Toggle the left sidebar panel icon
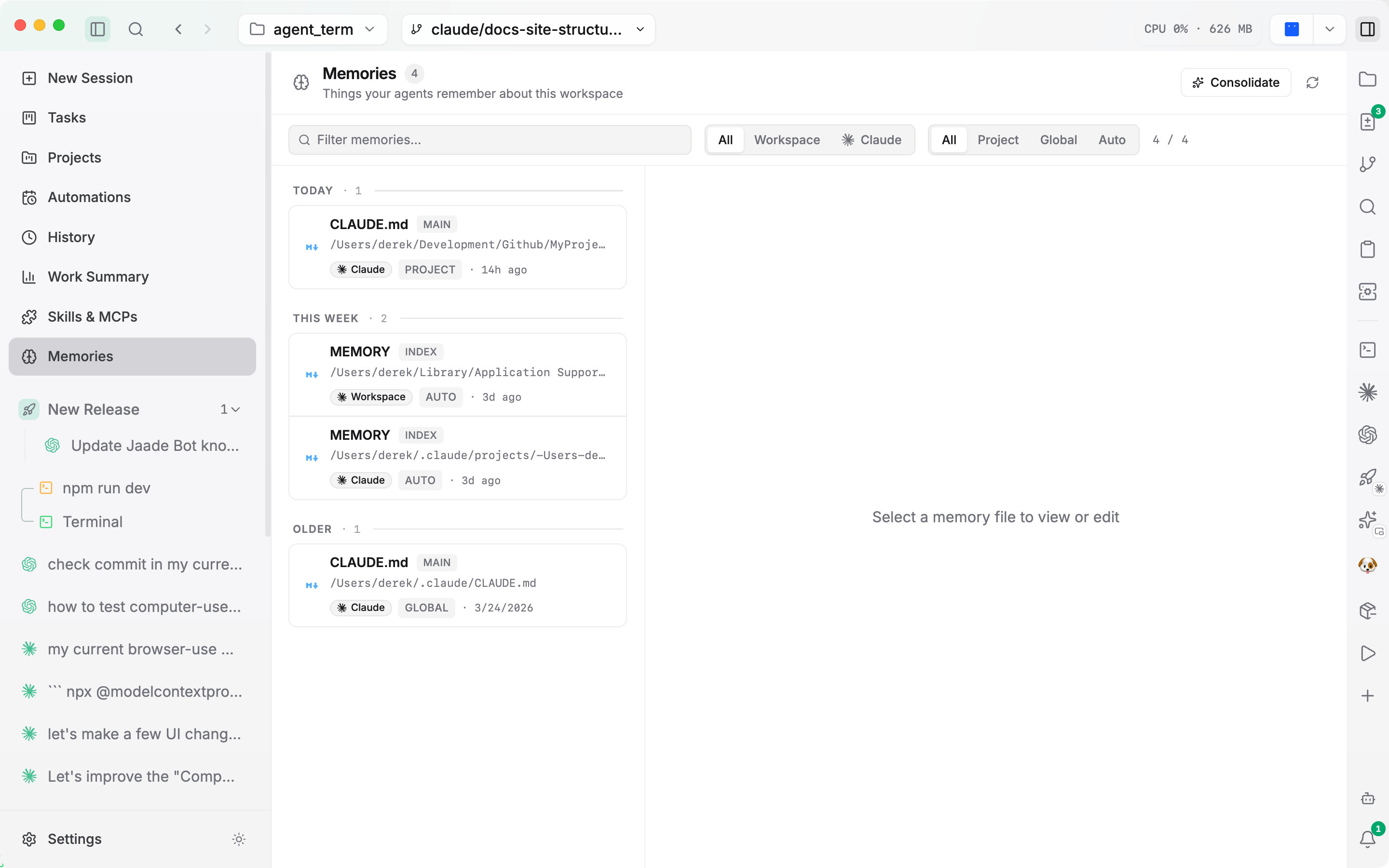This screenshot has height=868, width=1389. pyautogui.click(x=97, y=29)
